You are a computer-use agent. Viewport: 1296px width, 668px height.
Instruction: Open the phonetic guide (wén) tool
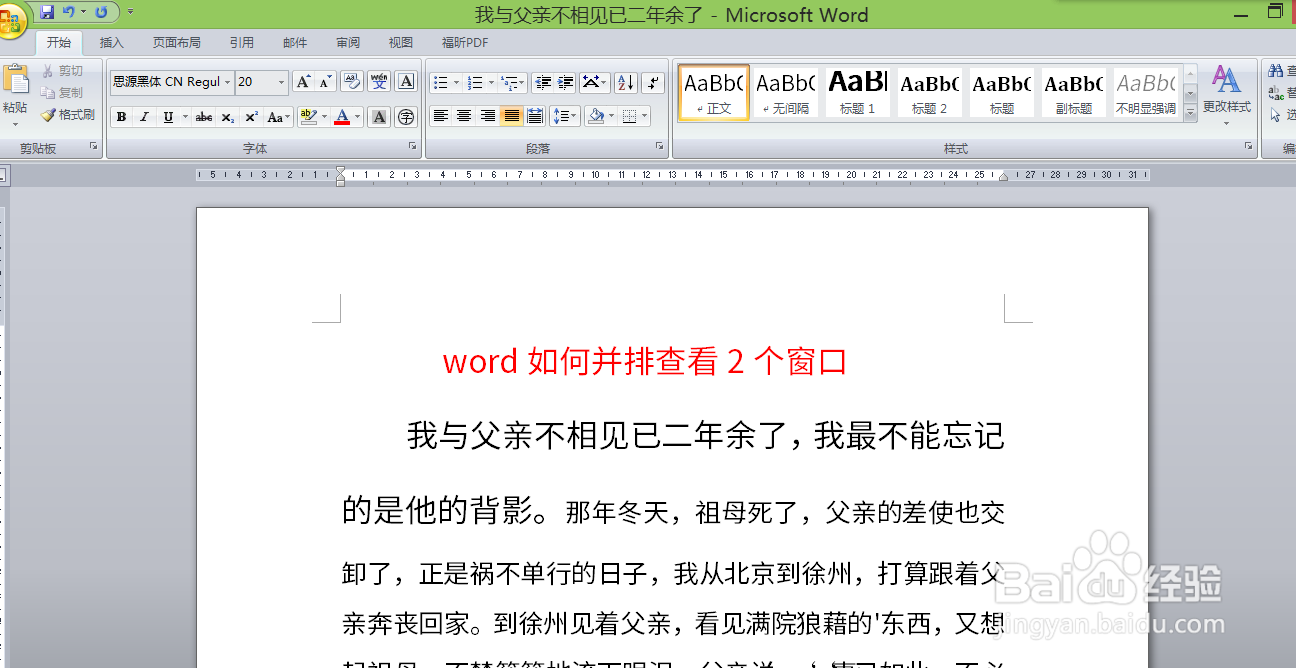click(x=379, y=82)
